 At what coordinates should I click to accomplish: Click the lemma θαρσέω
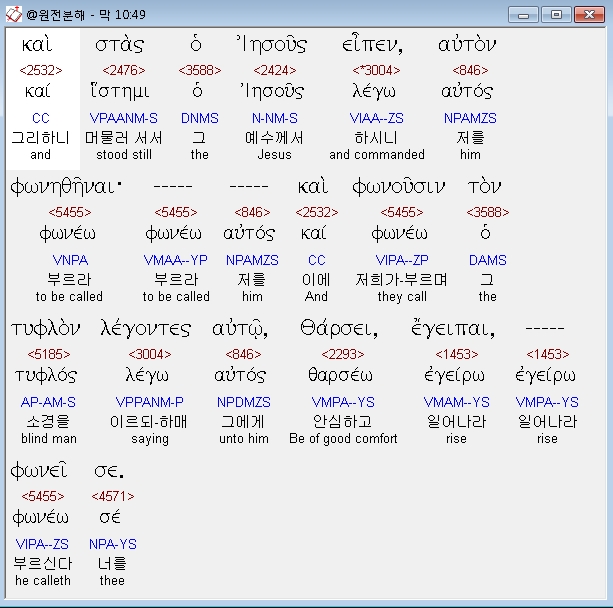(340, 376)
